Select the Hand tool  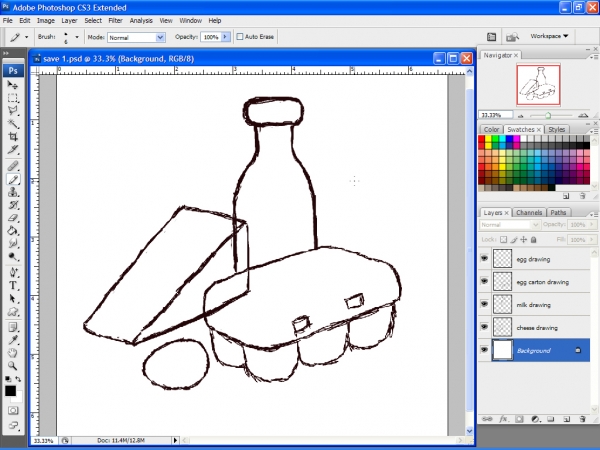click(13, 353)
